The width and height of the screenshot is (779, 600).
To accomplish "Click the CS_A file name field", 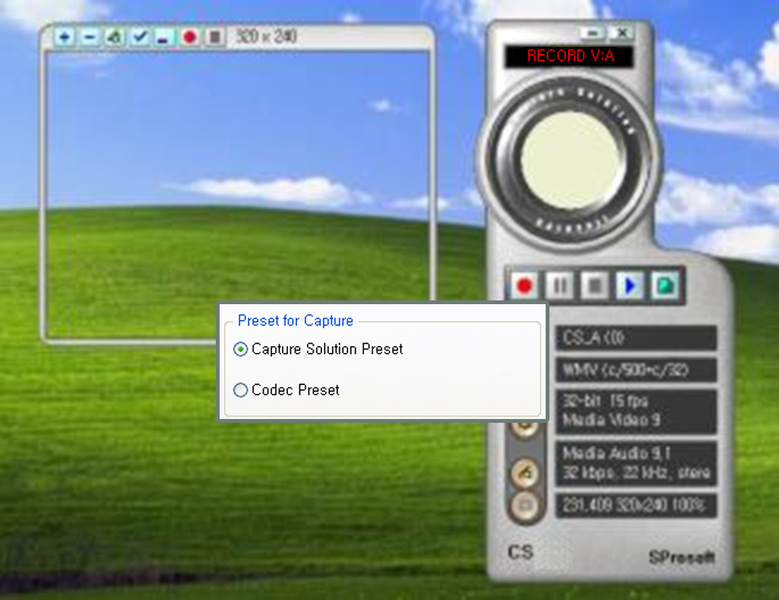I will [x=636, y=338].
